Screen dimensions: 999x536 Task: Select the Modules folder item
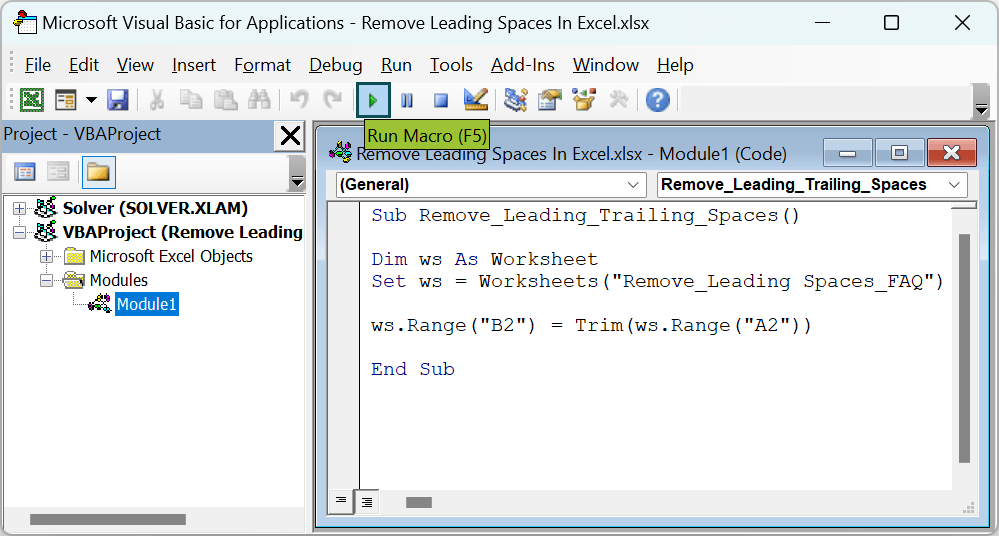point(119,280)
